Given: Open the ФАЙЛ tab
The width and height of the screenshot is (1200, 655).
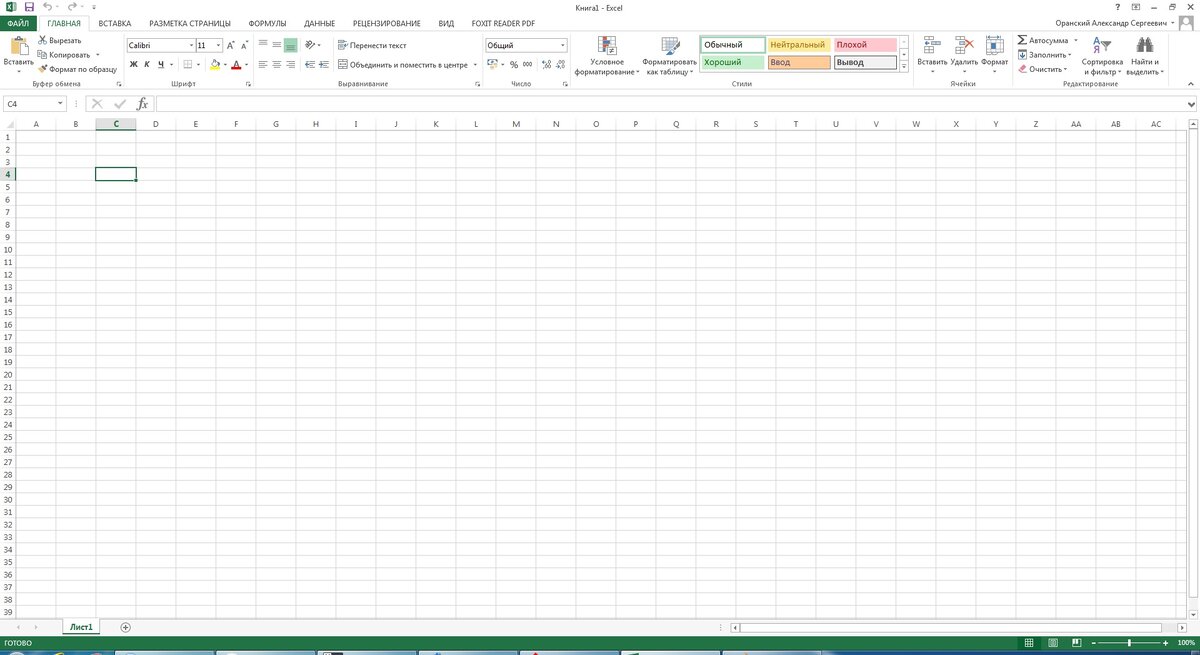Looking at the screenshot, I should [19, 22].
